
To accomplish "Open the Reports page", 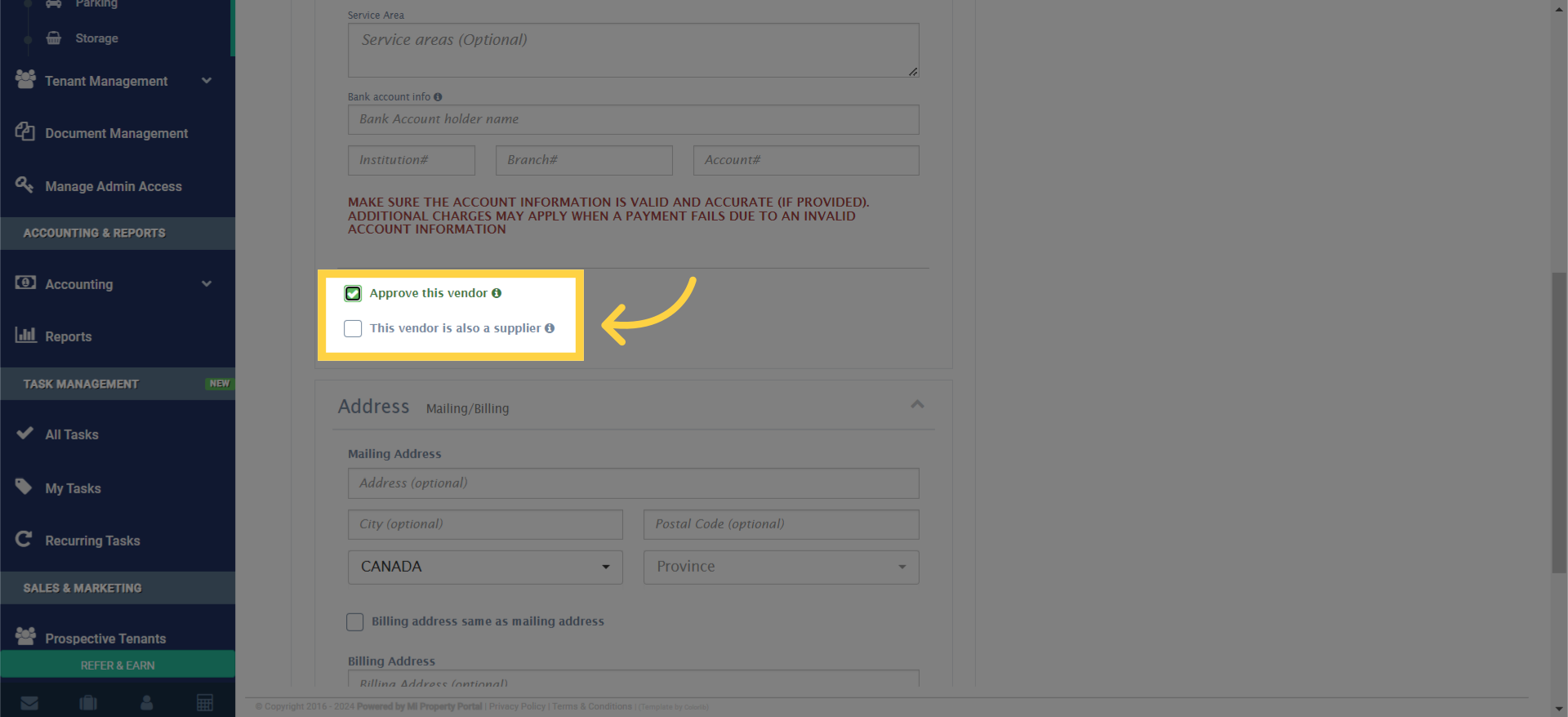I will pyautogui.click(x=69, y=336).
